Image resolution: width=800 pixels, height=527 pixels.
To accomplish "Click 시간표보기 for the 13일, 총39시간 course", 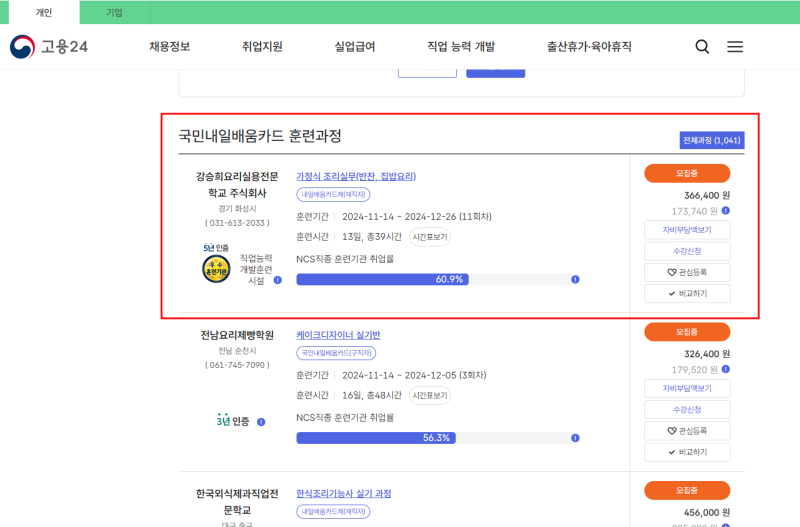I will click(430, 237).
